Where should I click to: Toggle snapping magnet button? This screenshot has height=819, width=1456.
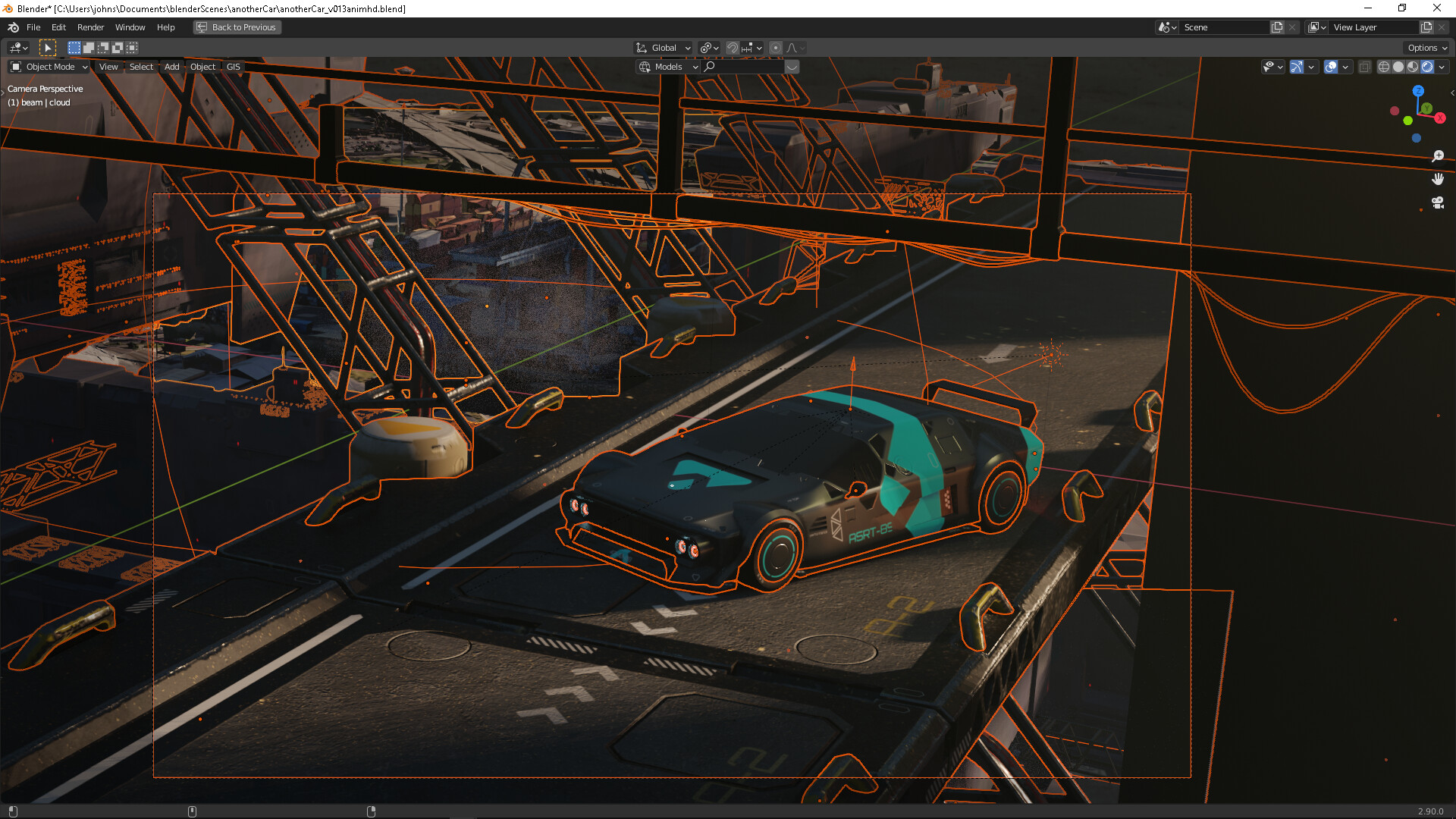[732, 48]
